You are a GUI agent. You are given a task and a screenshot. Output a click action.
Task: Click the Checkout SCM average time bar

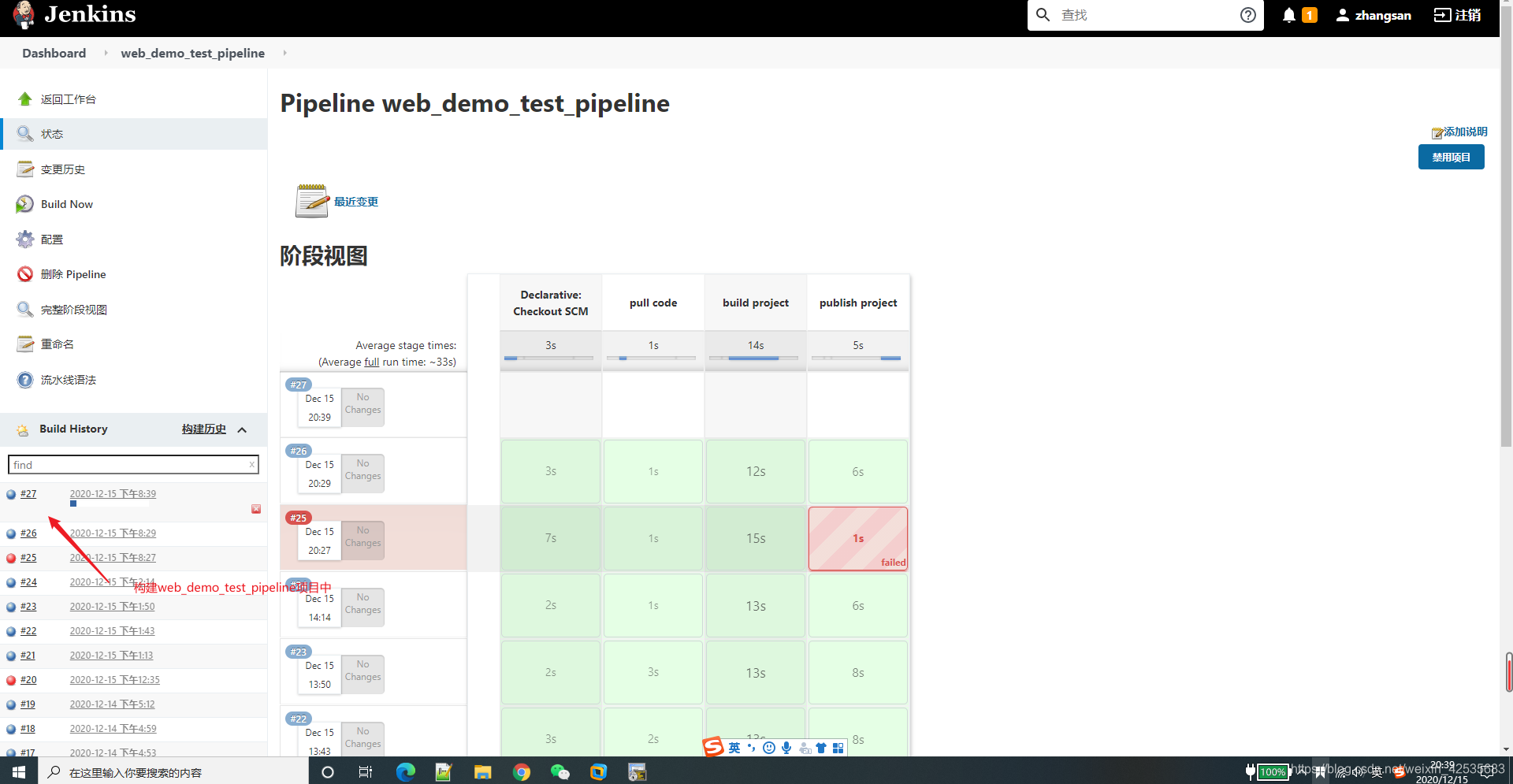(548, 359)
